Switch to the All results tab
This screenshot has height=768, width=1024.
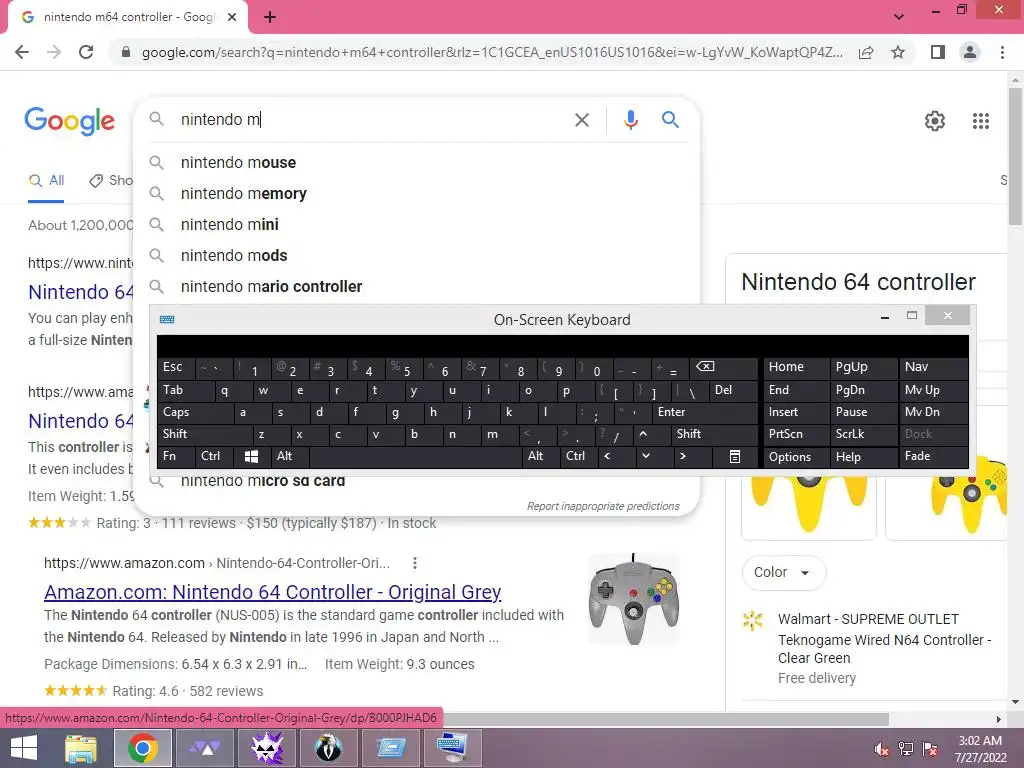coord(46,181)
